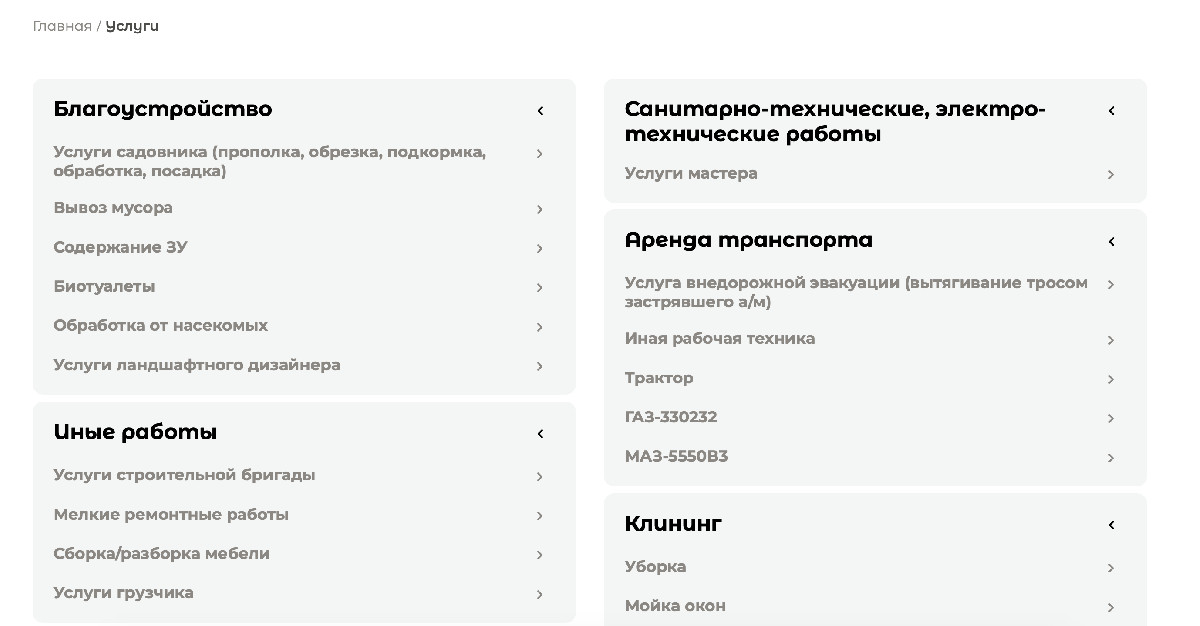The height and width of the screenshot is (626, 1200).
Task: Click chevron beside Вывоз мусора
Action: tap(540, 210)
